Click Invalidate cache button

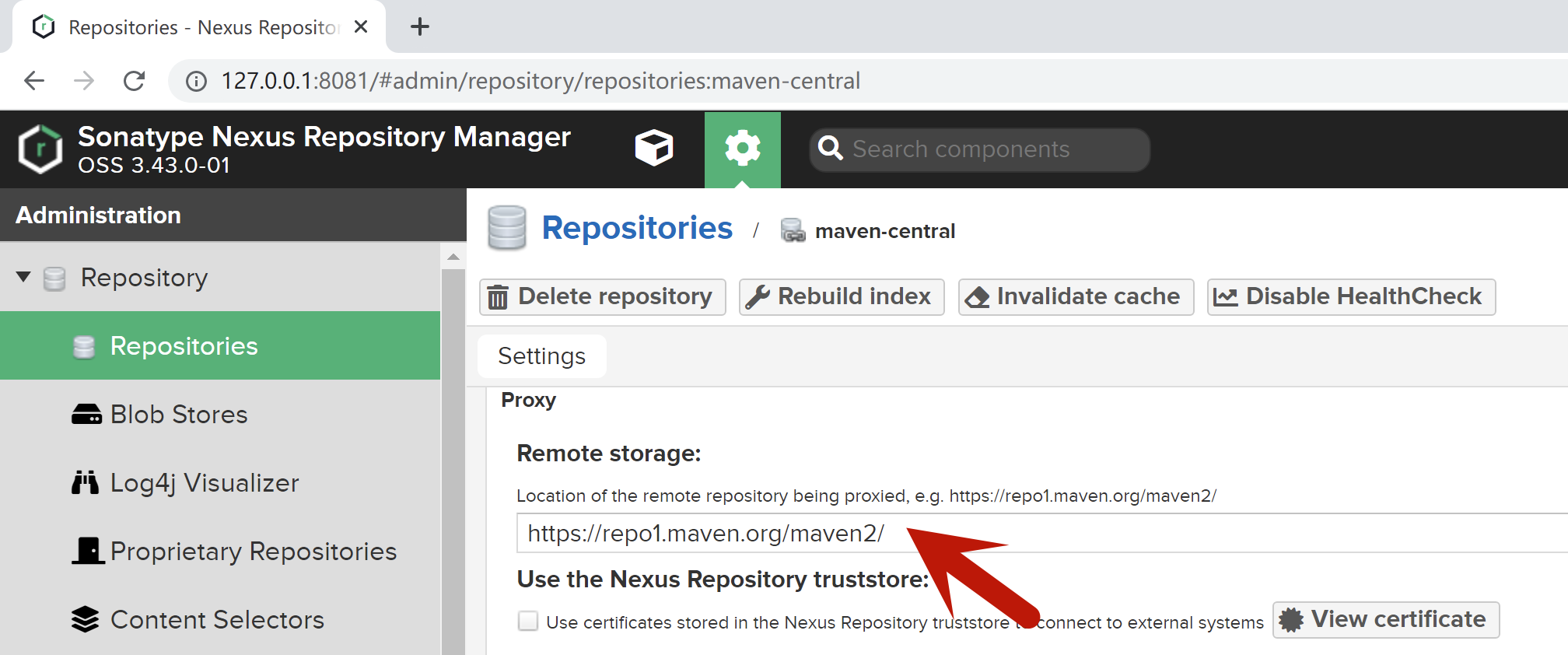coord(1076,297)
